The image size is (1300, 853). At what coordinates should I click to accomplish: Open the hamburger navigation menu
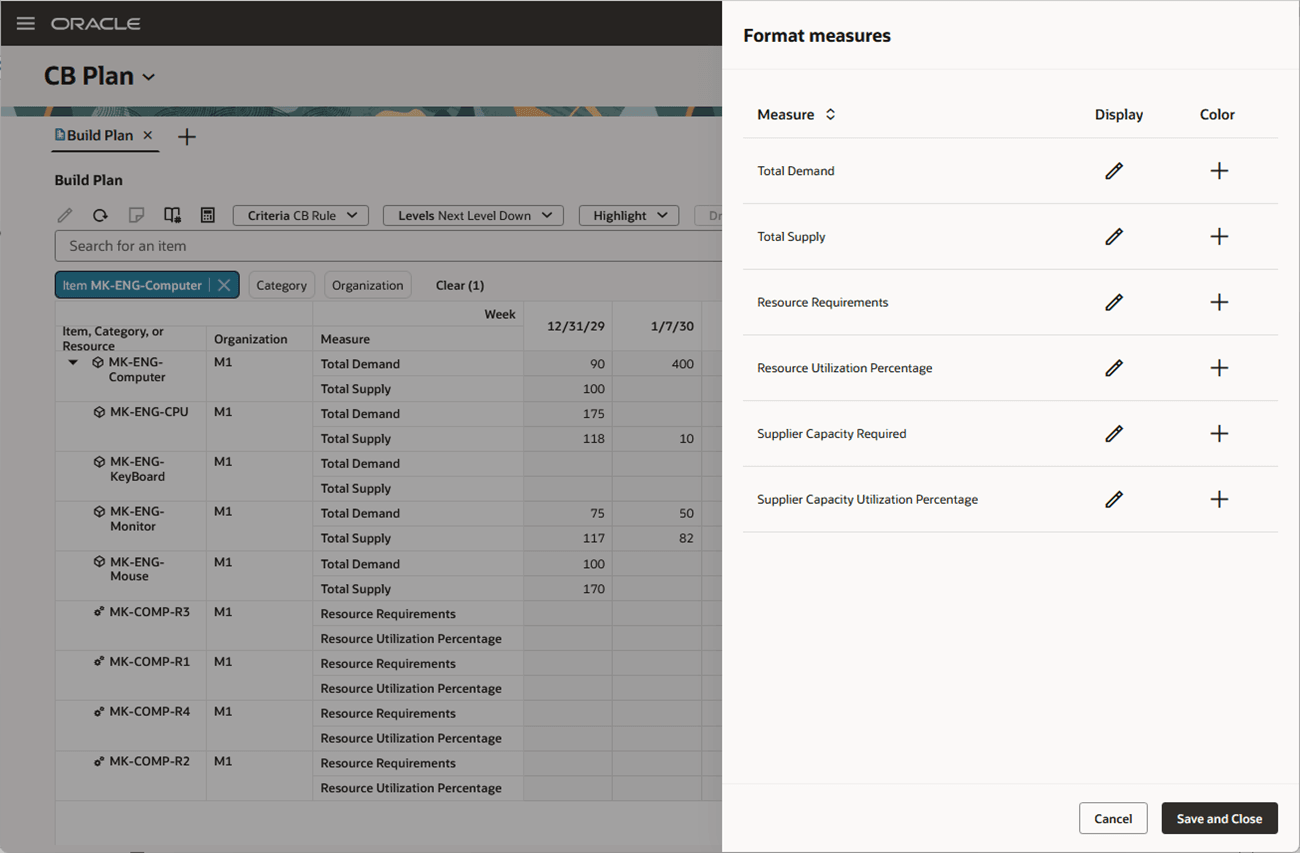coord(26,23)
